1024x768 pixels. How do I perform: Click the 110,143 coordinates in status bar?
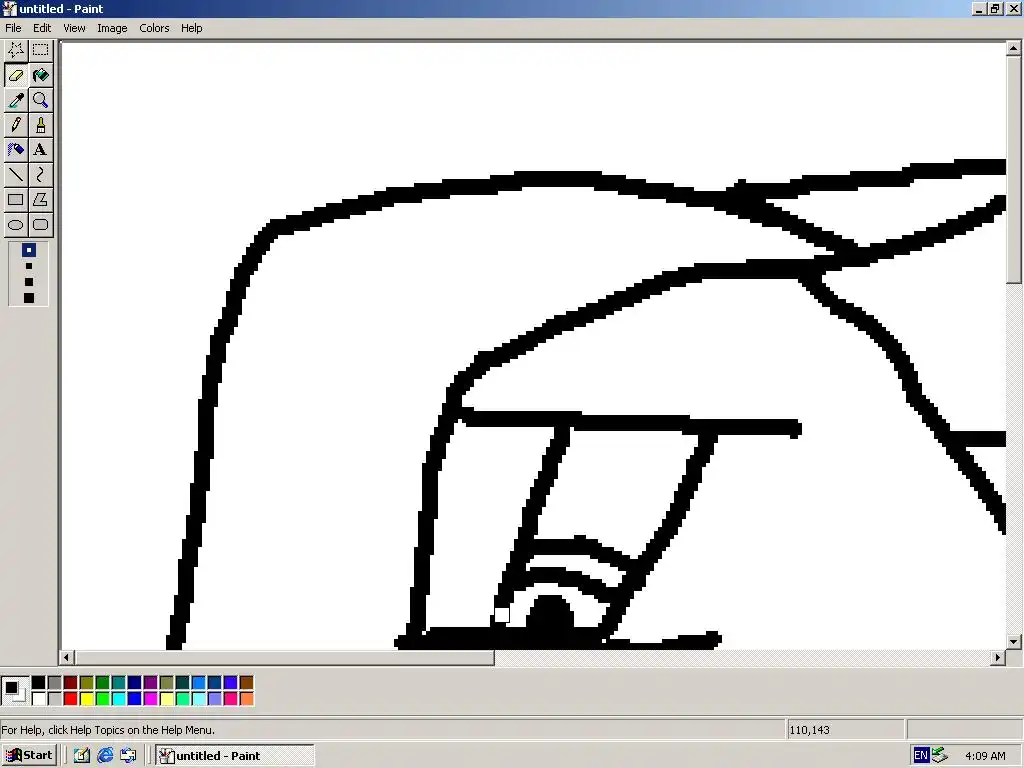click(809, 730)
